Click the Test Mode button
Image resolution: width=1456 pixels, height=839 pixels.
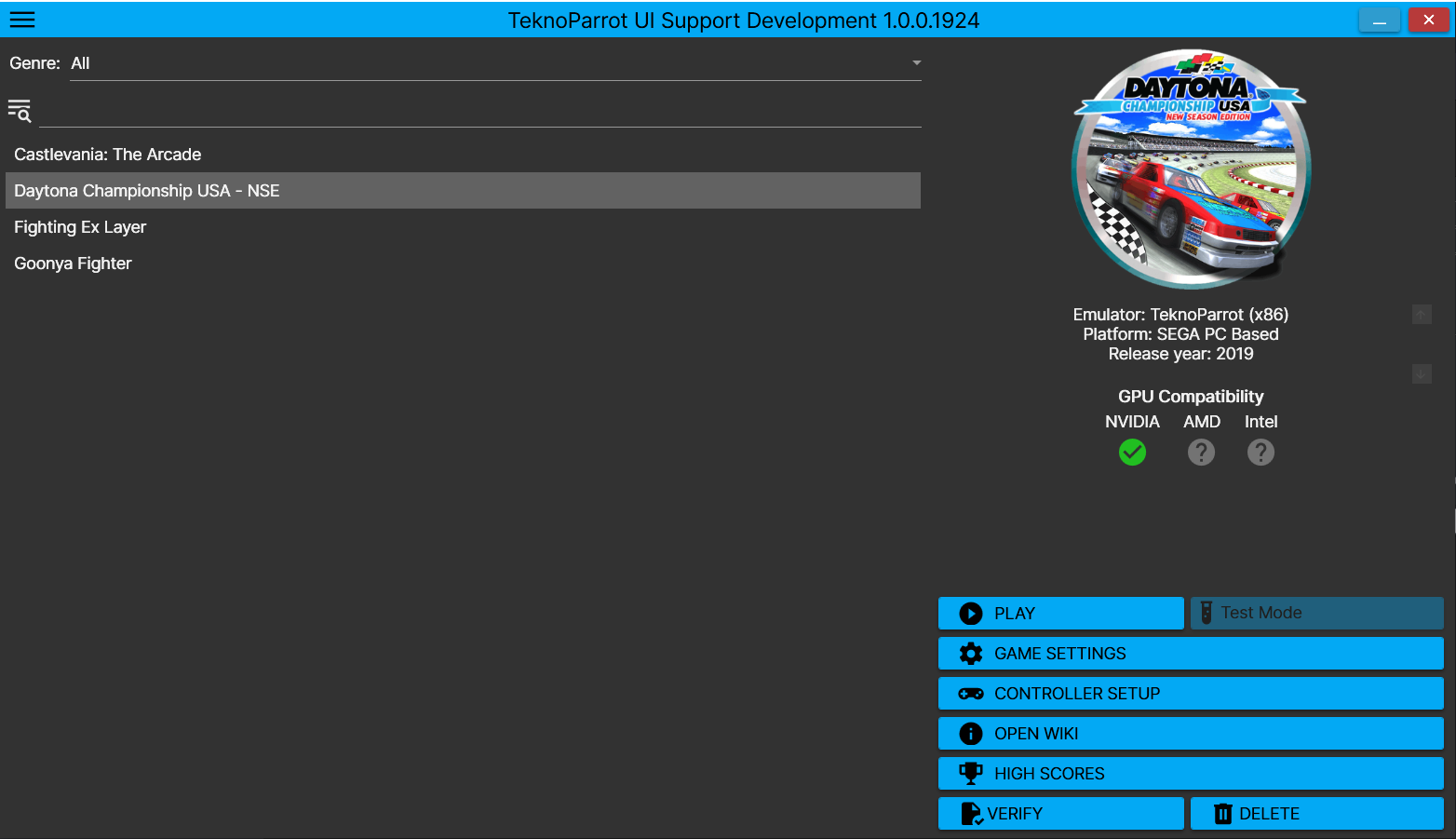point(1317,614)
